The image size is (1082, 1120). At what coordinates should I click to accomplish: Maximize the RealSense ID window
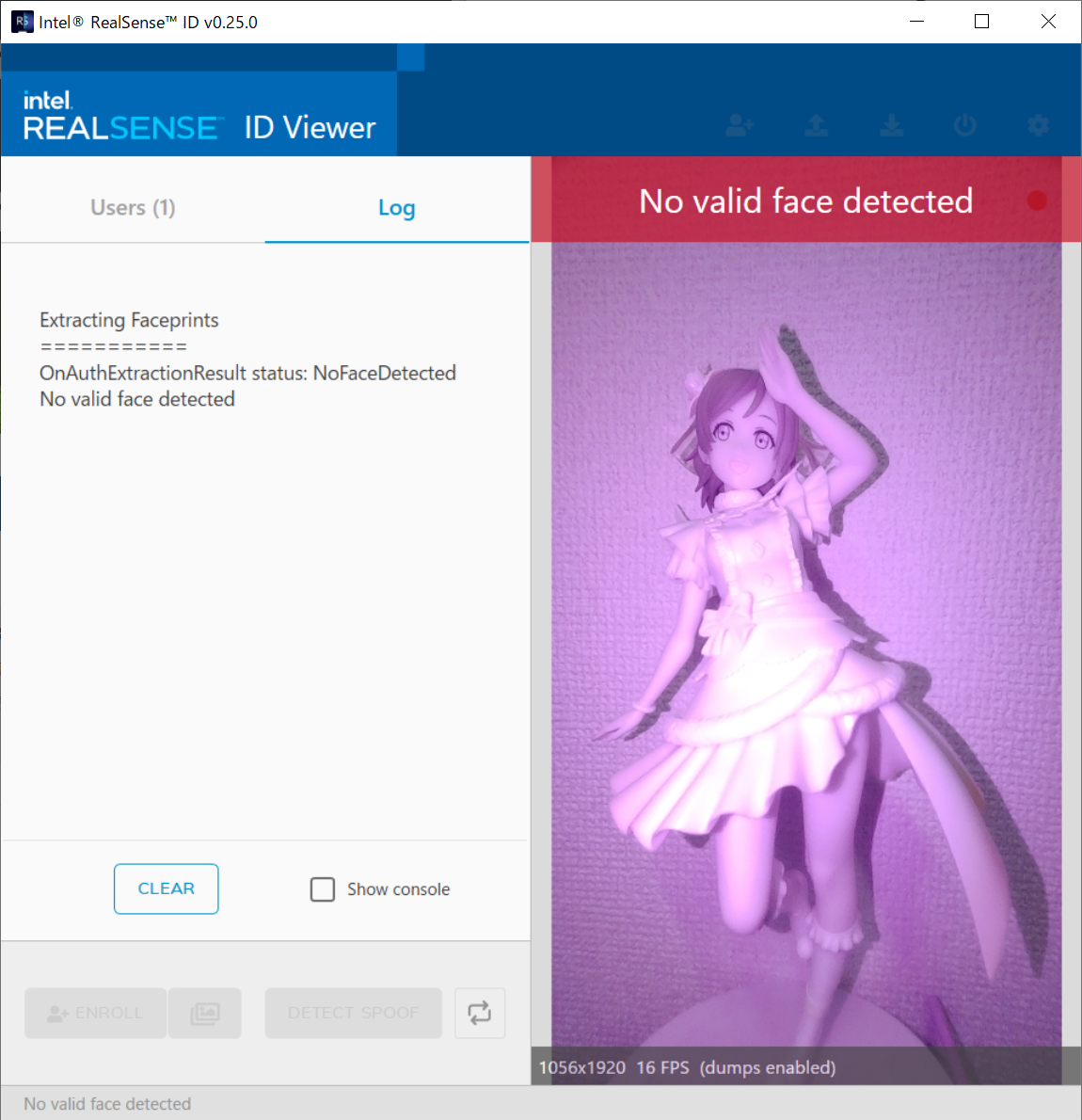coord(982,22)
